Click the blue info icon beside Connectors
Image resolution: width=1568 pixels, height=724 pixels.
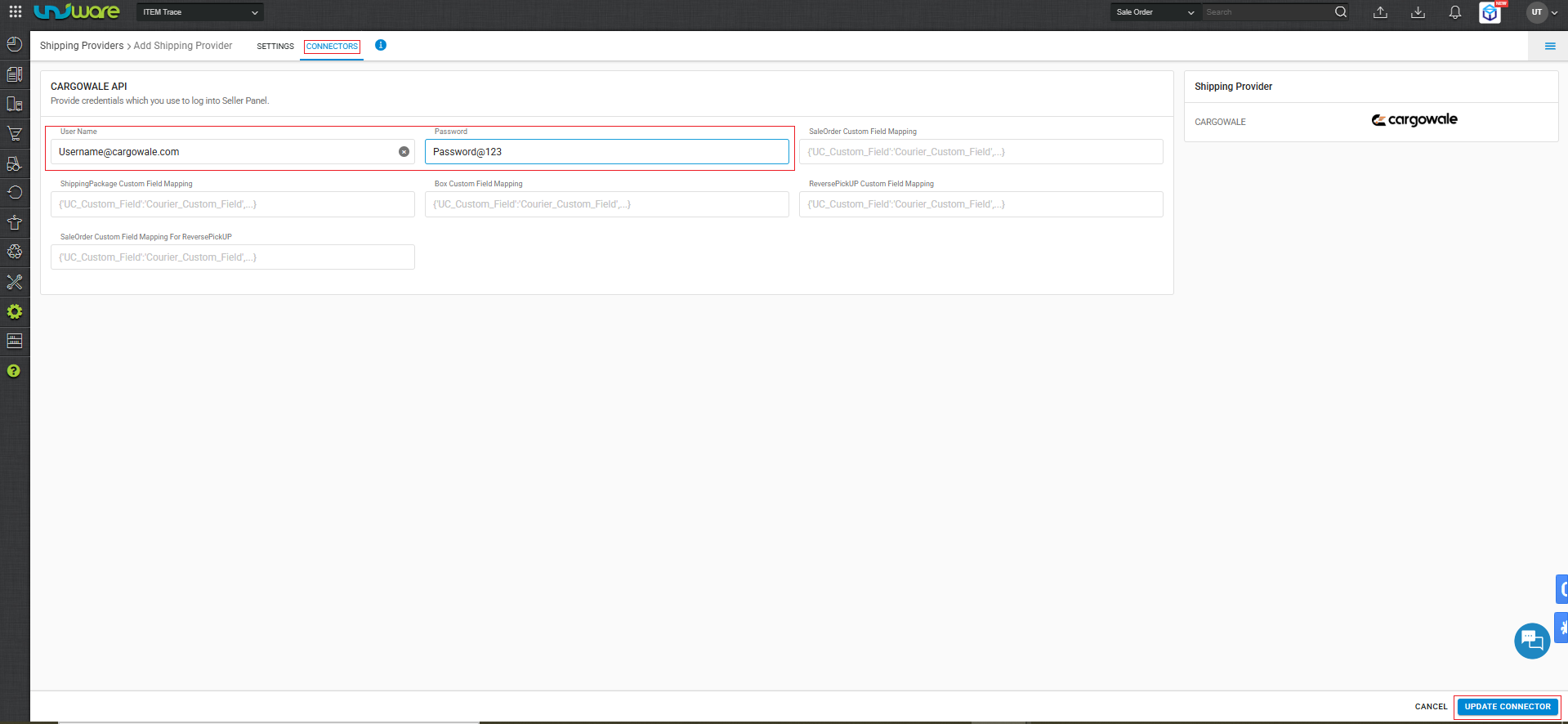click(x=381, y=45)
